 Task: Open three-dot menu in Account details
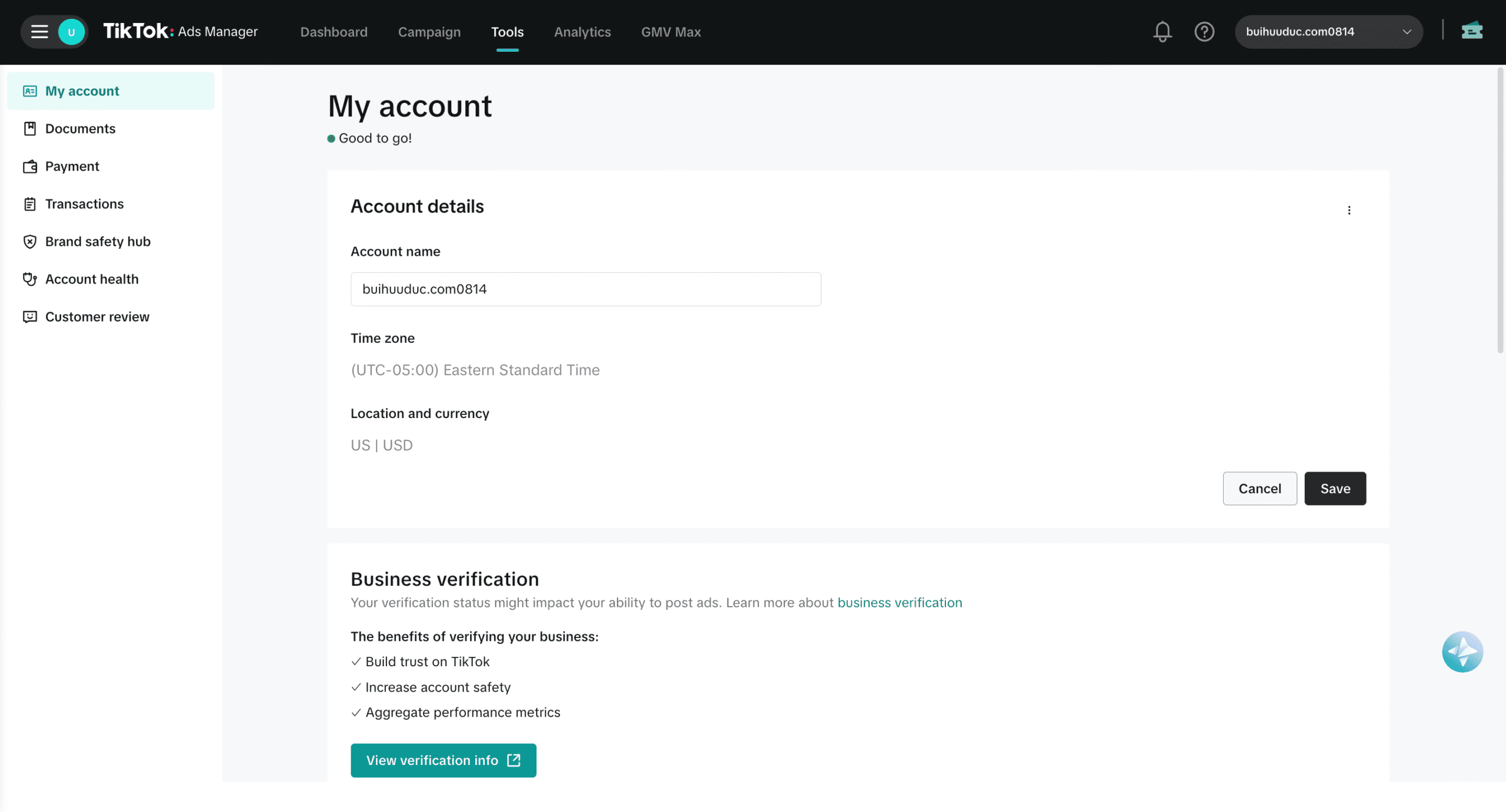(x=1349, y=210)
